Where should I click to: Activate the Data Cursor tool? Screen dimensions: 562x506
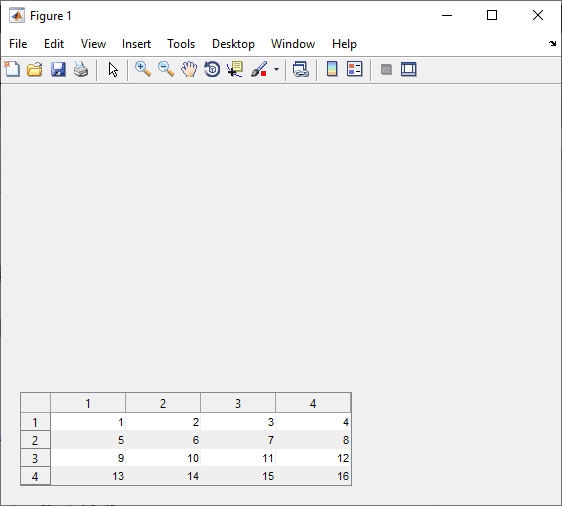[235, 69]
